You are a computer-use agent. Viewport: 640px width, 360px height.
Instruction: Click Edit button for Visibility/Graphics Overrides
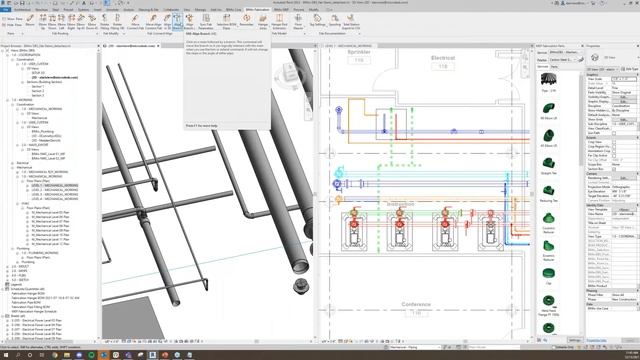point(623,97)
